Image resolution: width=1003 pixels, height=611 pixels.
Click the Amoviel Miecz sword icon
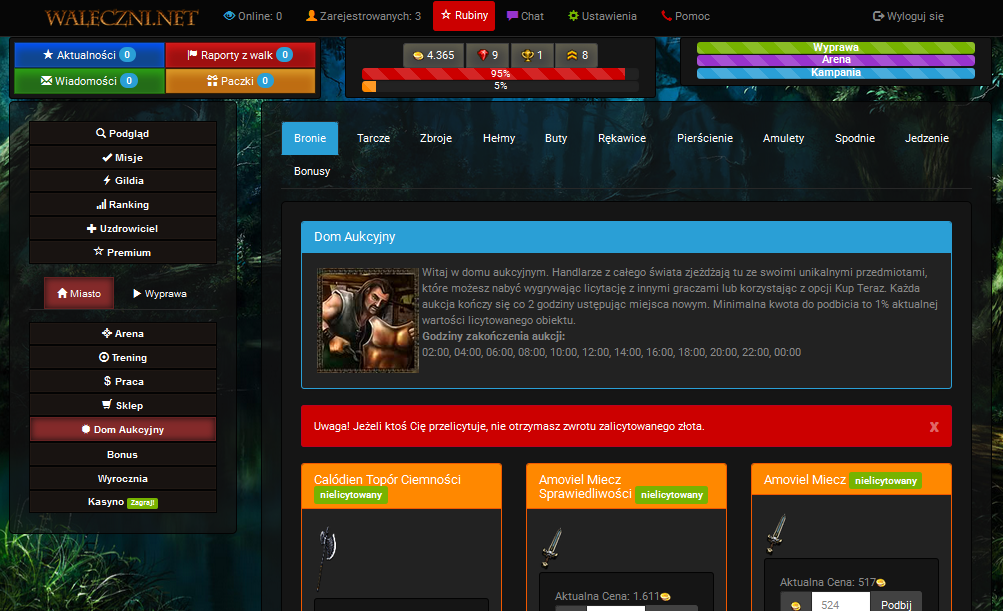point(776,534)
